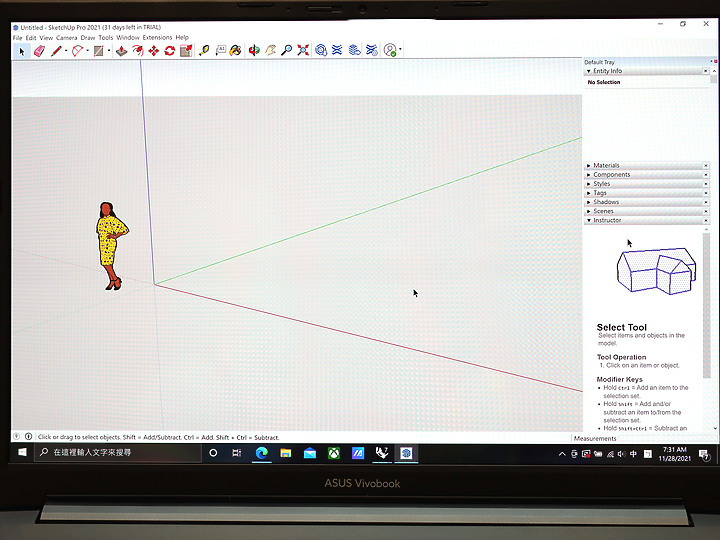The image size is (720, 540).
Task: Click the Instructor panel scrollbar
Action: click(x=706, y=305)
